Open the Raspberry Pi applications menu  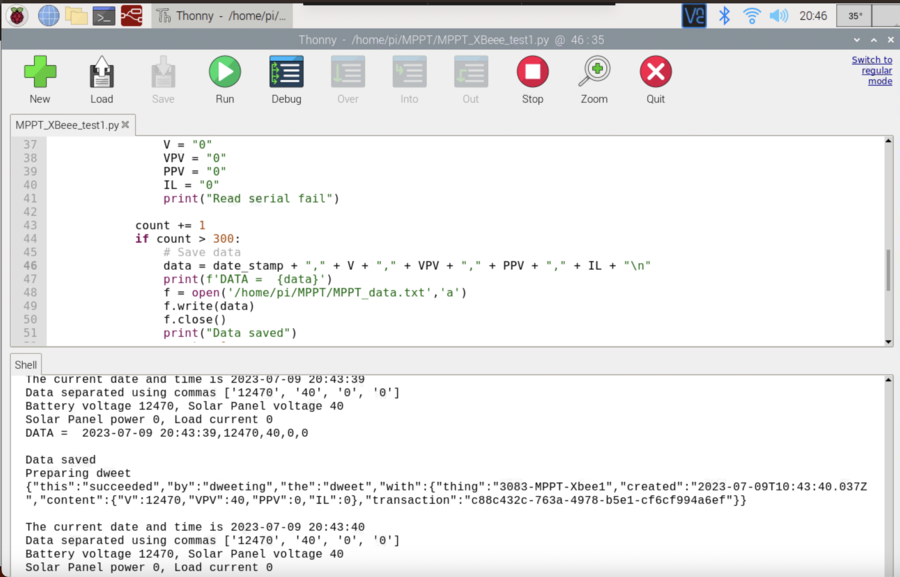16,15
